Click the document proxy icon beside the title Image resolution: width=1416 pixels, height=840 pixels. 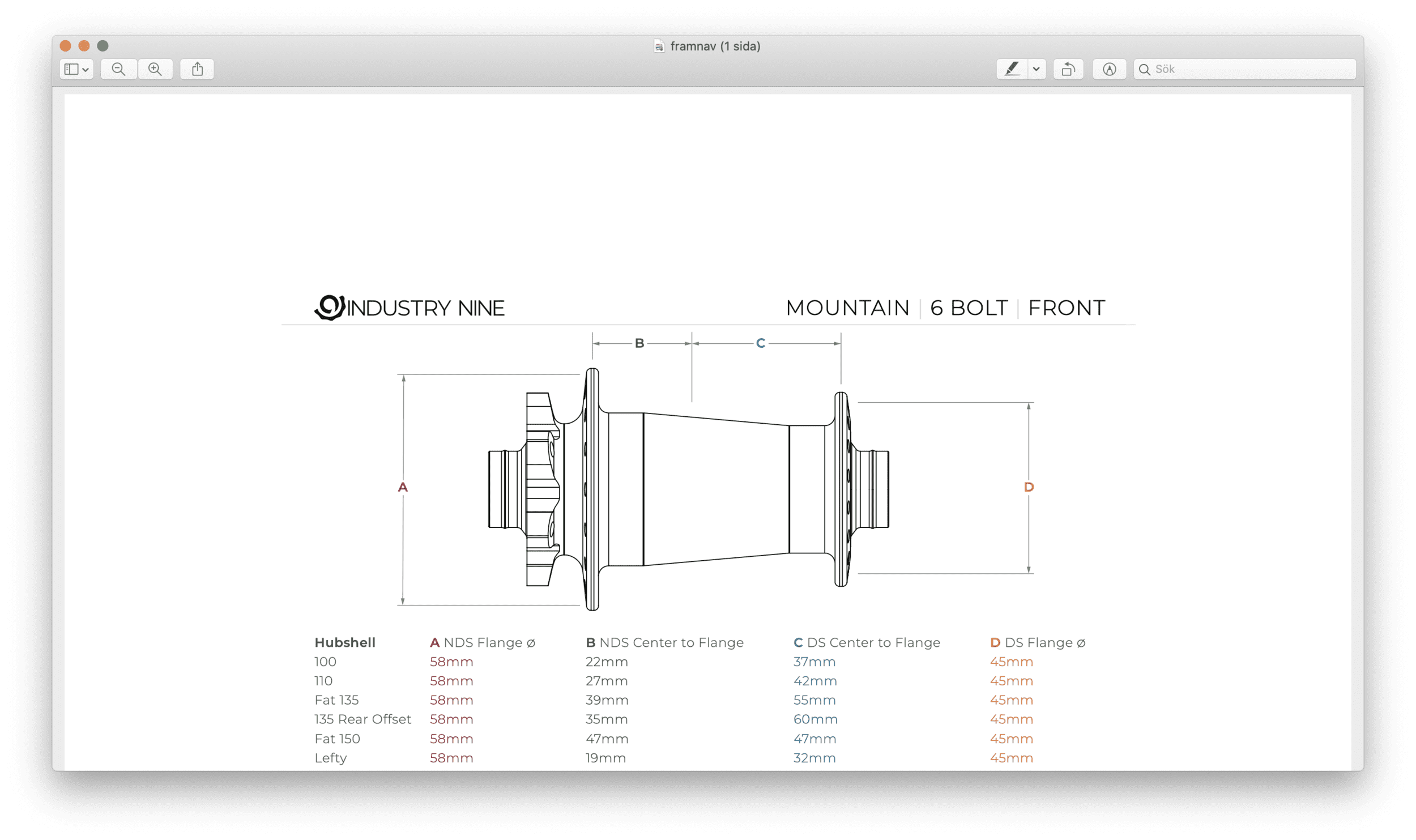(659, 46)
